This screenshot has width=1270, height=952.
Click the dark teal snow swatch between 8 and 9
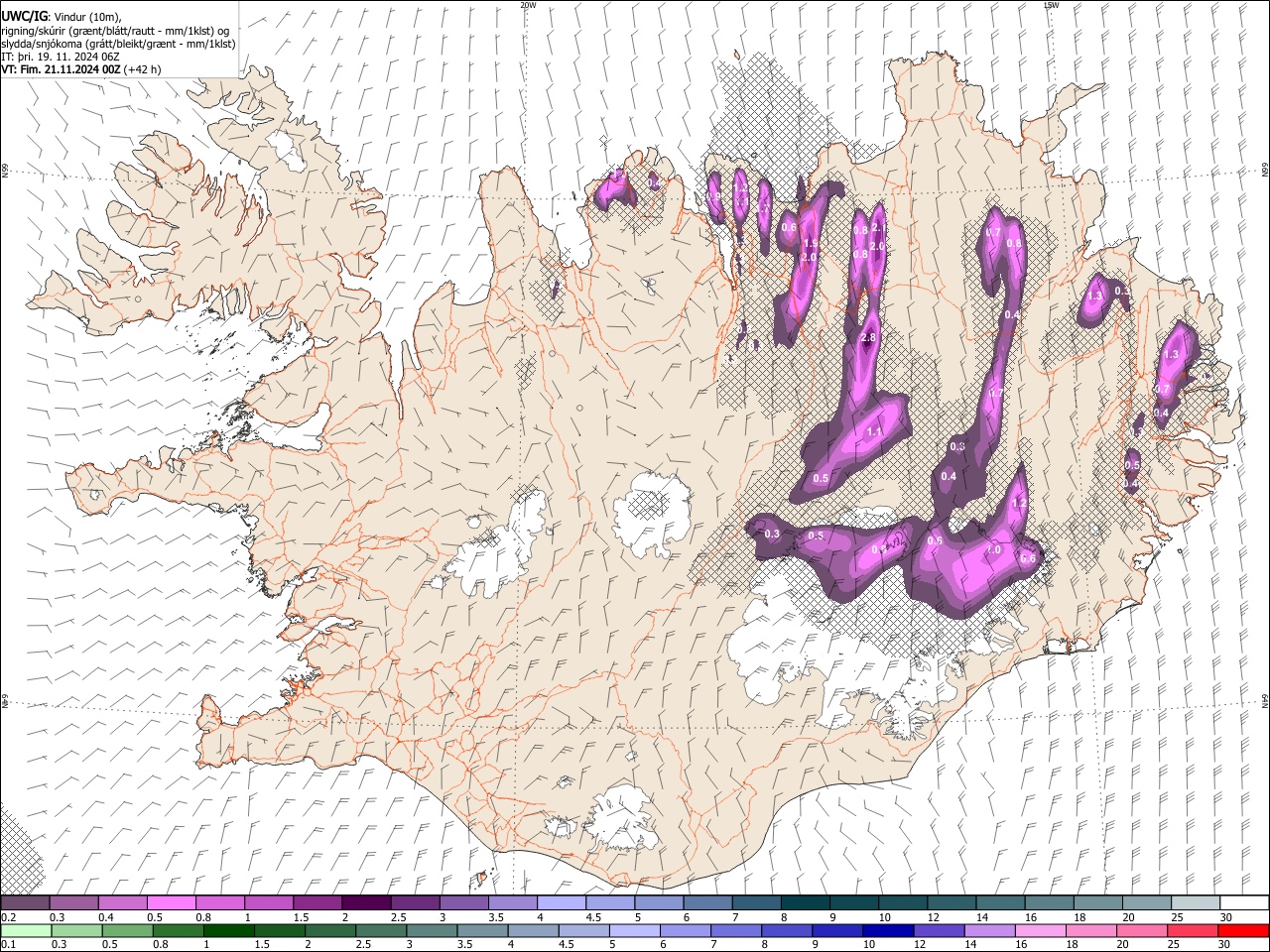[x=804, y=903]
